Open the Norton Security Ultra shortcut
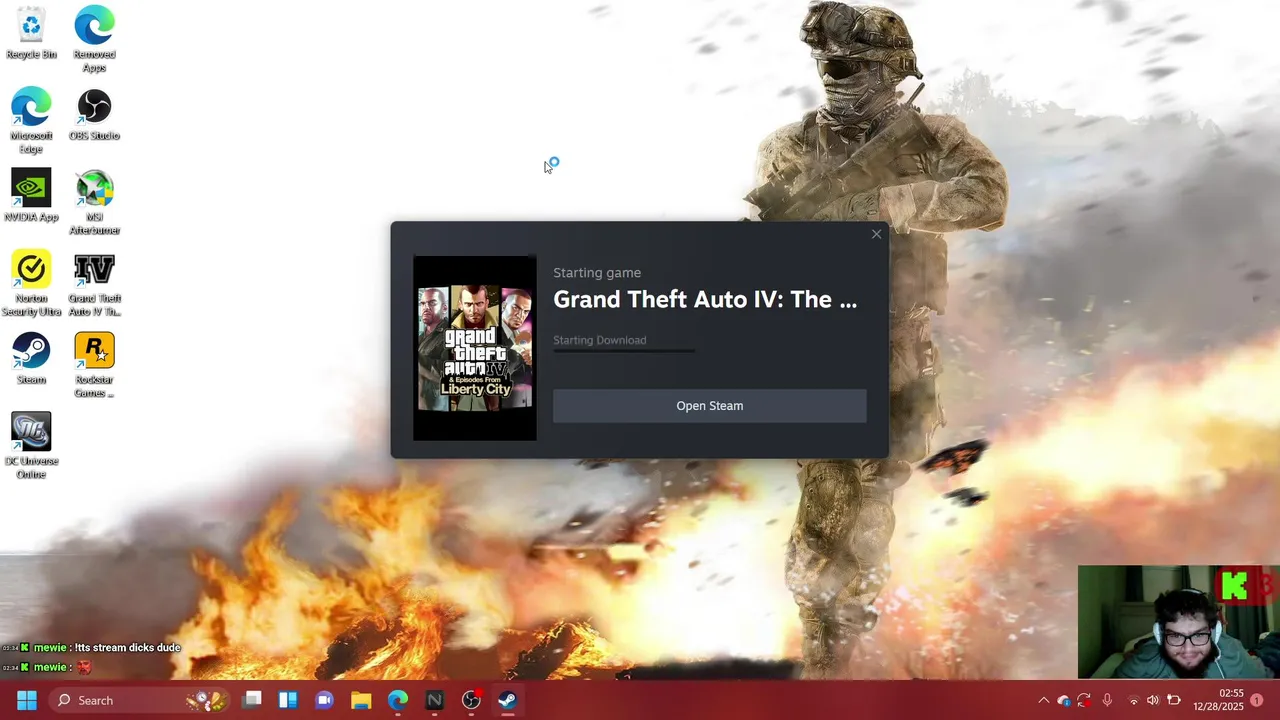The width and height of the screenshot is (1280, 720). tap(31, 284)
